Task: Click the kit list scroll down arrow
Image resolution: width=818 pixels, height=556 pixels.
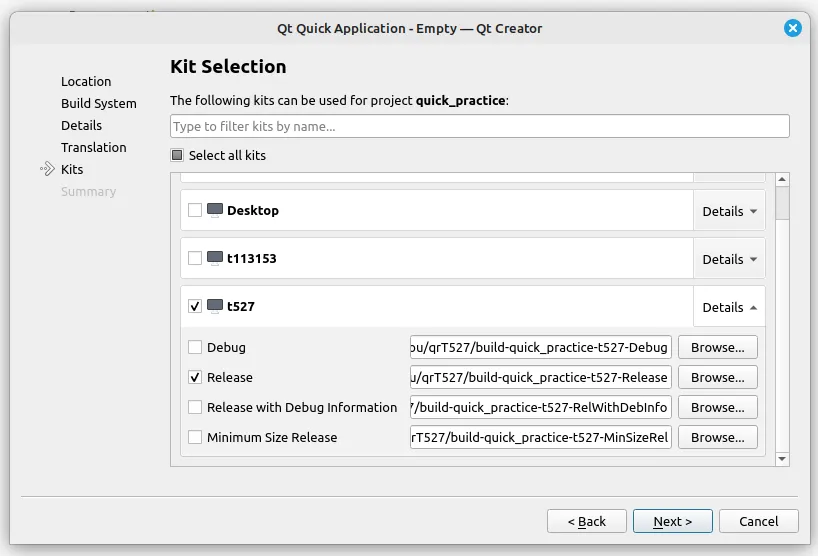Action: 782,459
